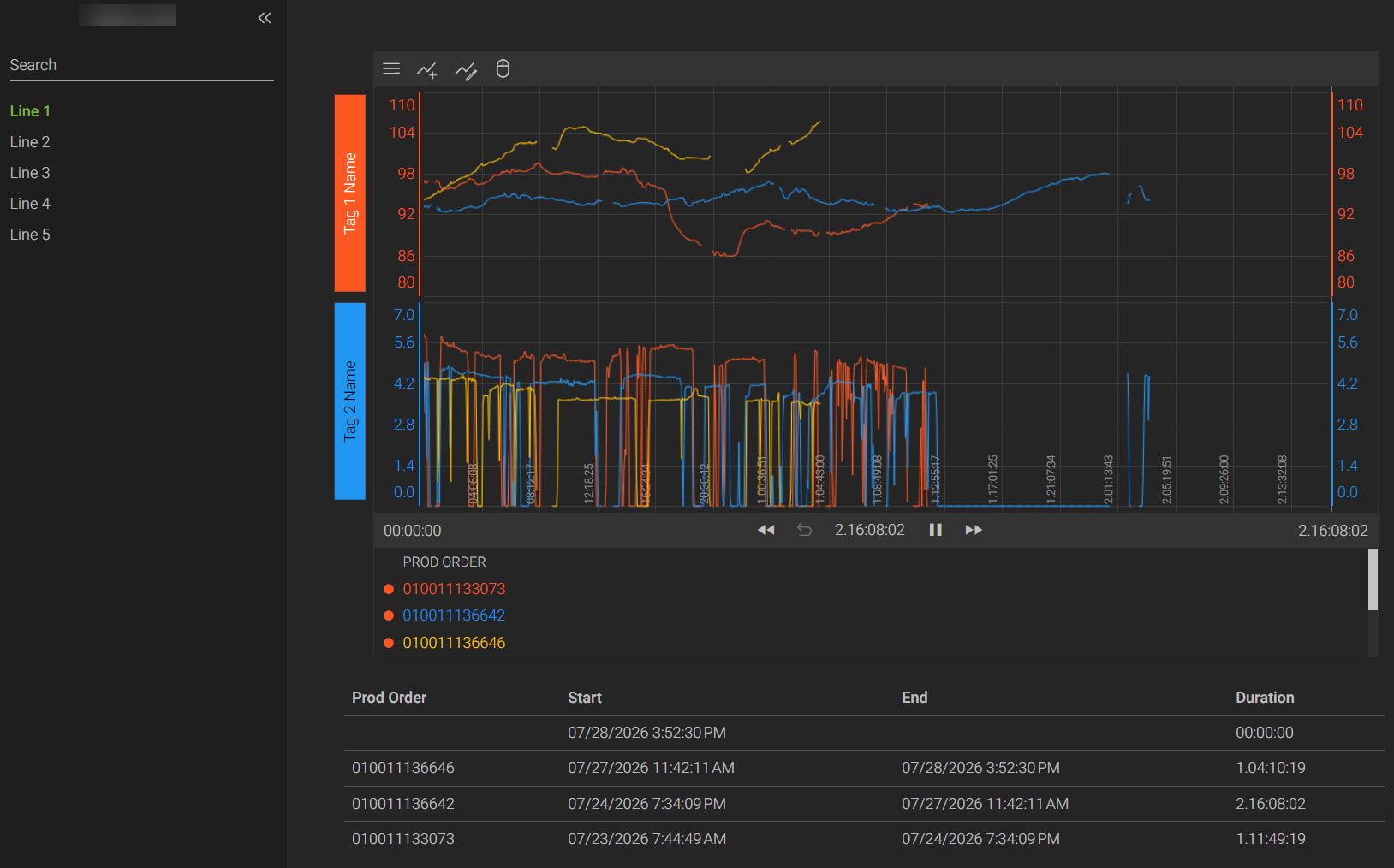Pause the chart playback
Screen dimensions: 1394x868
[x=935, y=530]
